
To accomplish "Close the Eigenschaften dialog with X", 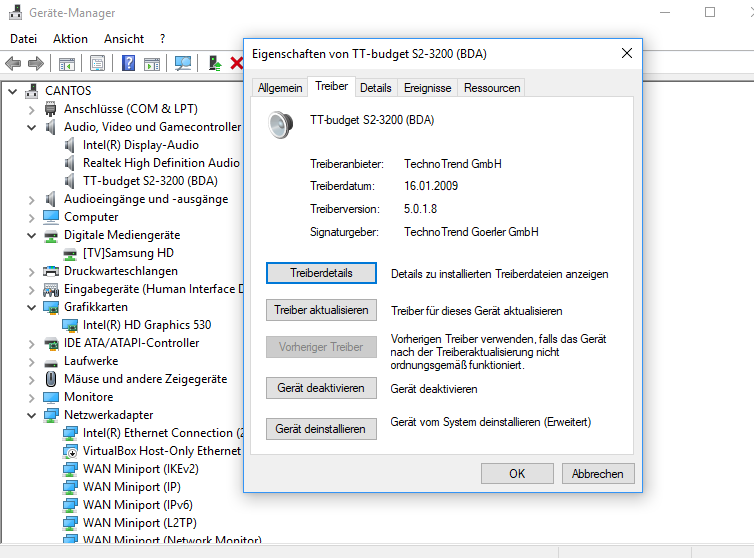I will click(x=627, y=53).
